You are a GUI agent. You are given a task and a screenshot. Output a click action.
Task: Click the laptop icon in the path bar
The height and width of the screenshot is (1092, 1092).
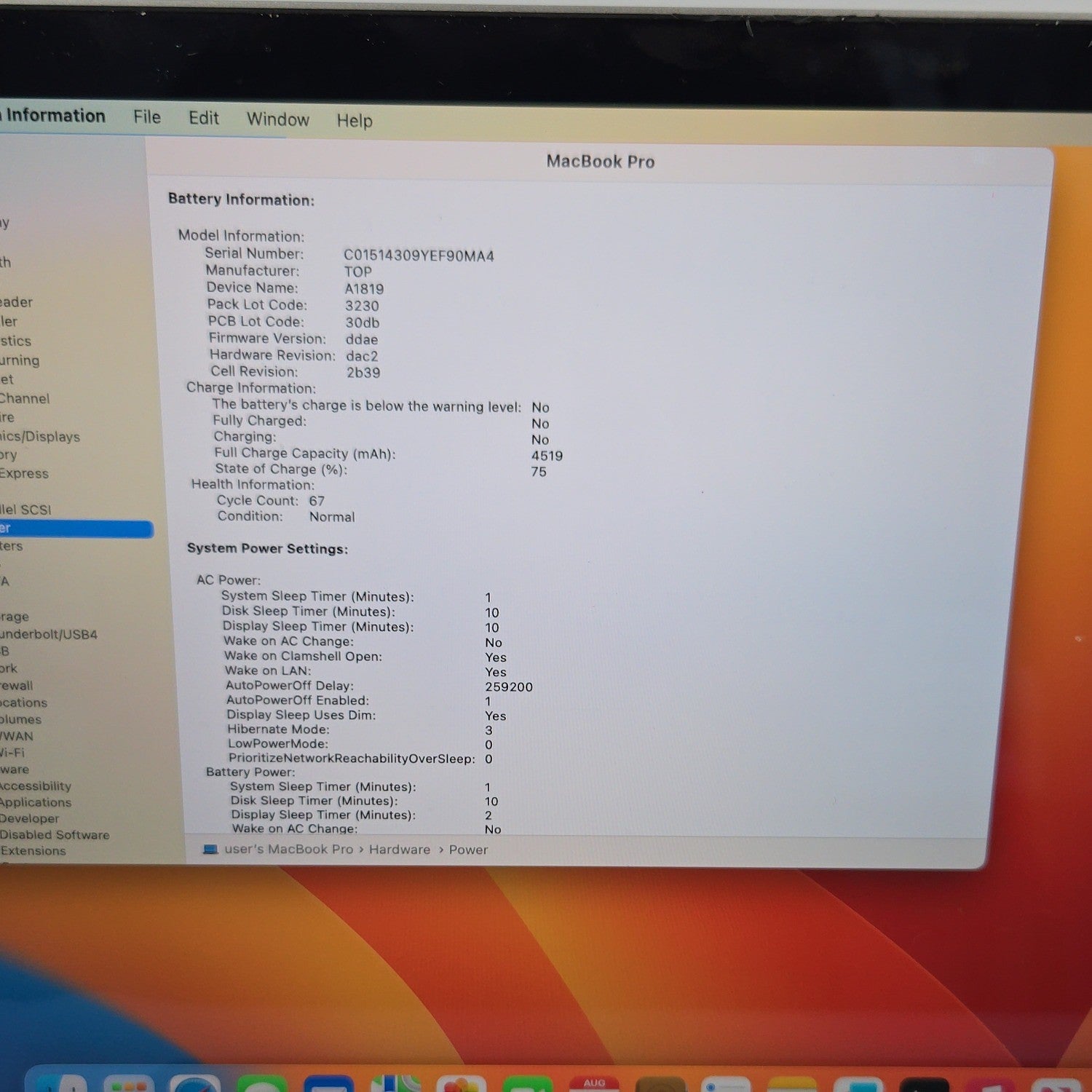click(210, 849)
